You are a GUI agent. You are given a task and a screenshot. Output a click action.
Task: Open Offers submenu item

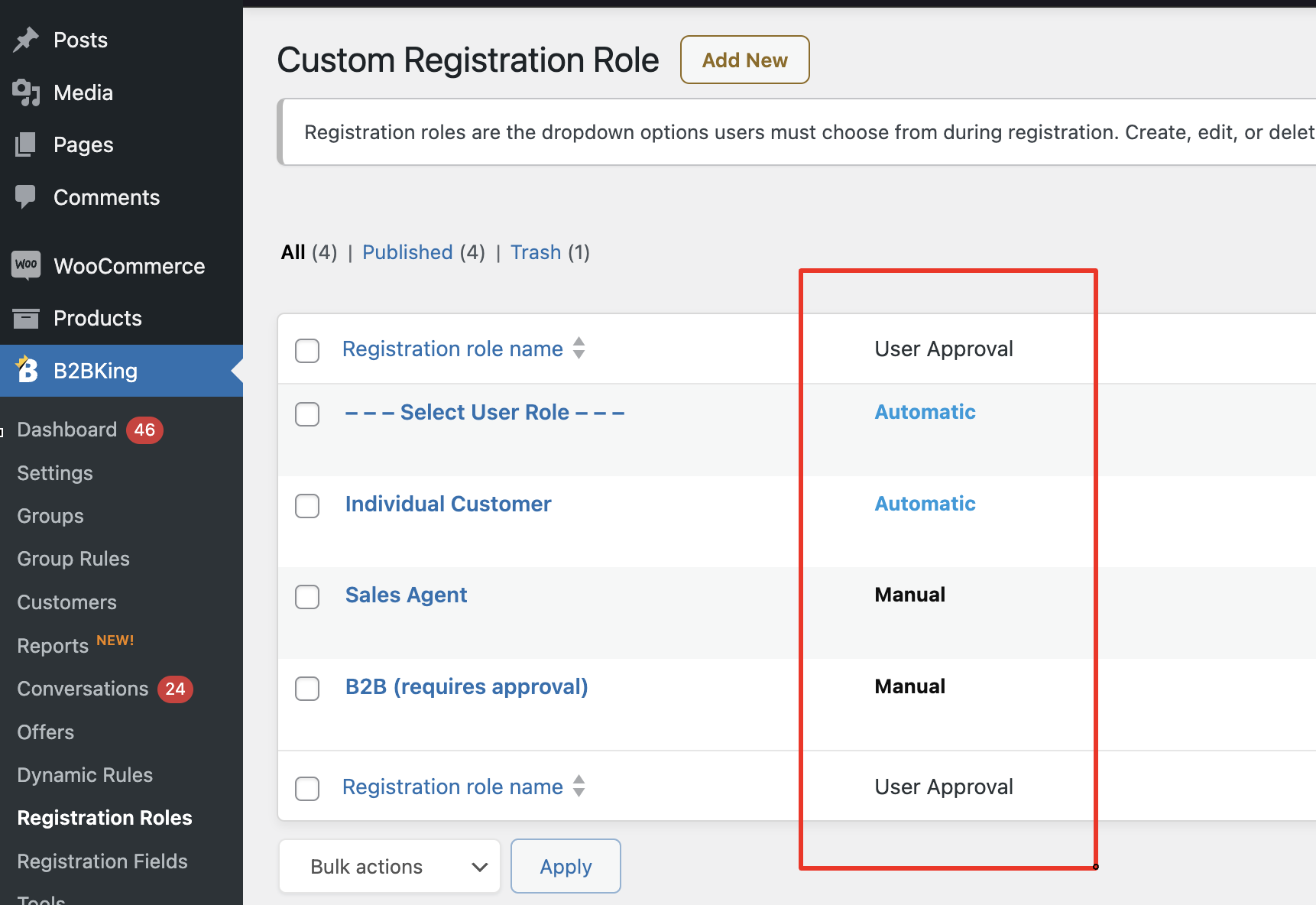(x=46, y=732)
